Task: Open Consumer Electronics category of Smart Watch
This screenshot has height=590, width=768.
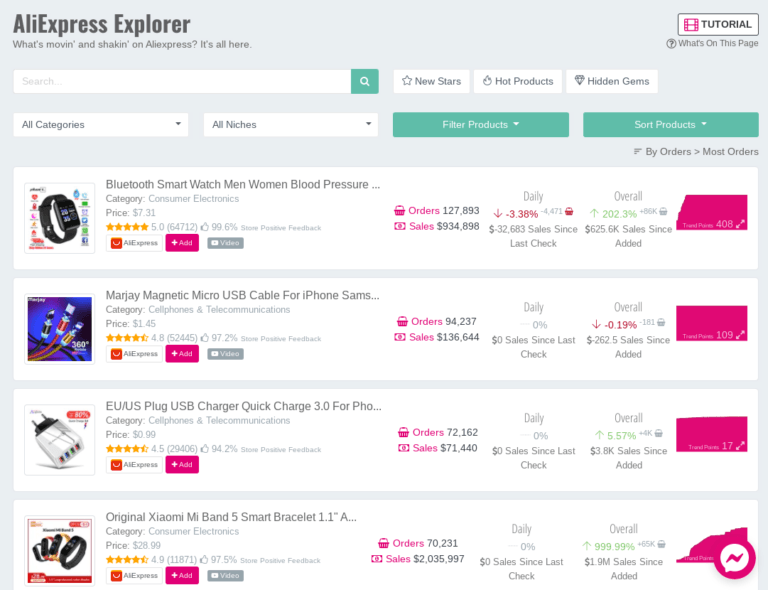Action: [193, 199]
